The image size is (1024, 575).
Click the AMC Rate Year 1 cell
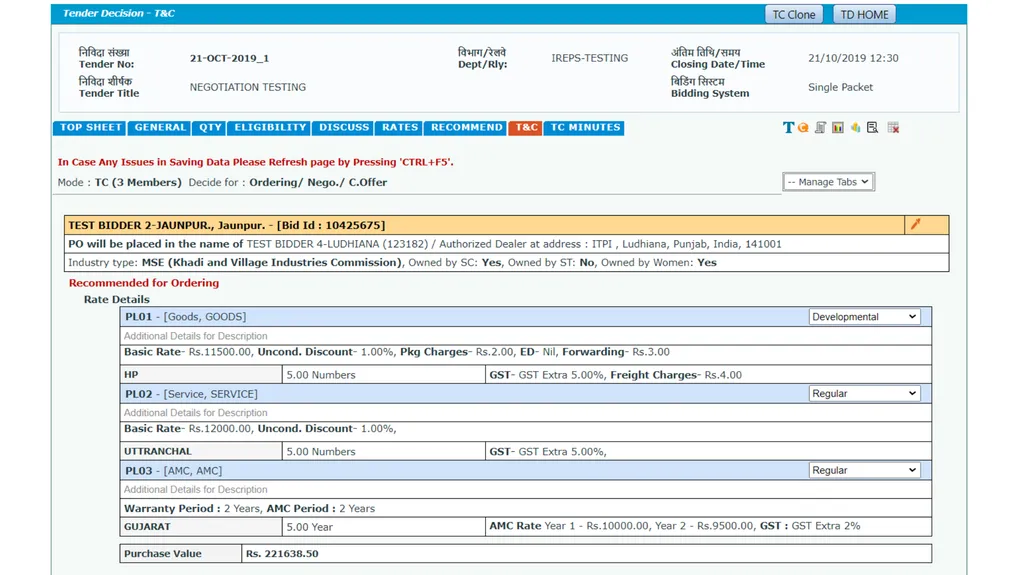[x=709, y=526]
